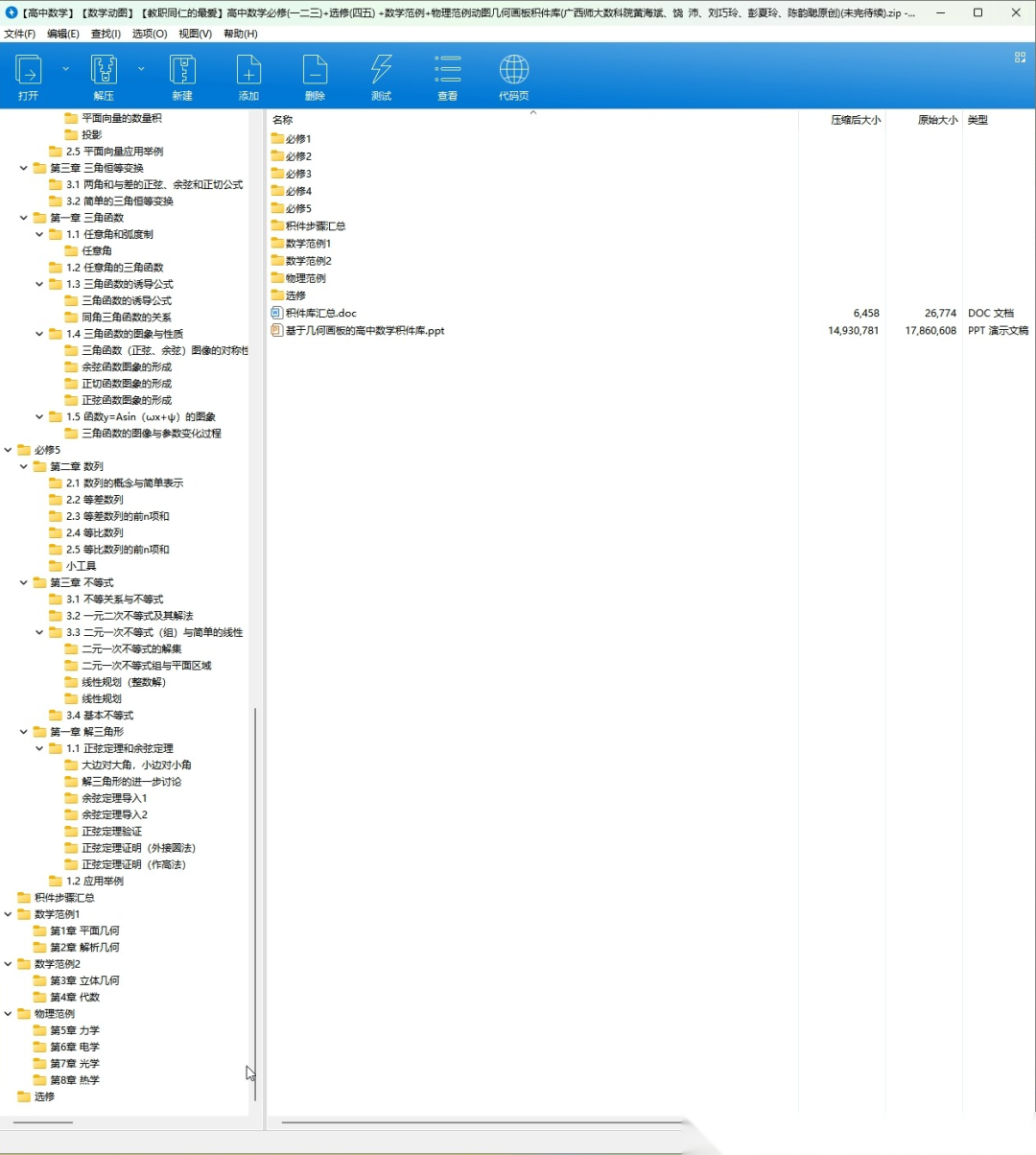Click the 删除 (Delete) toolbar icon

click(x=315, y=71)
